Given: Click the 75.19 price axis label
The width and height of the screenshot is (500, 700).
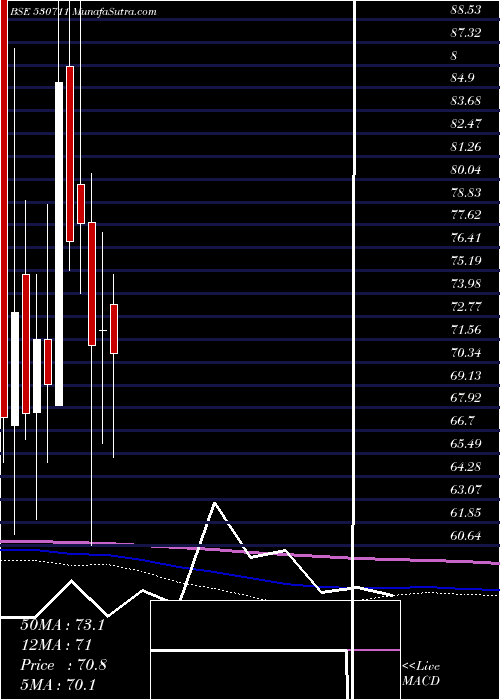Looking at the screenshot, I should click(466, 261).
